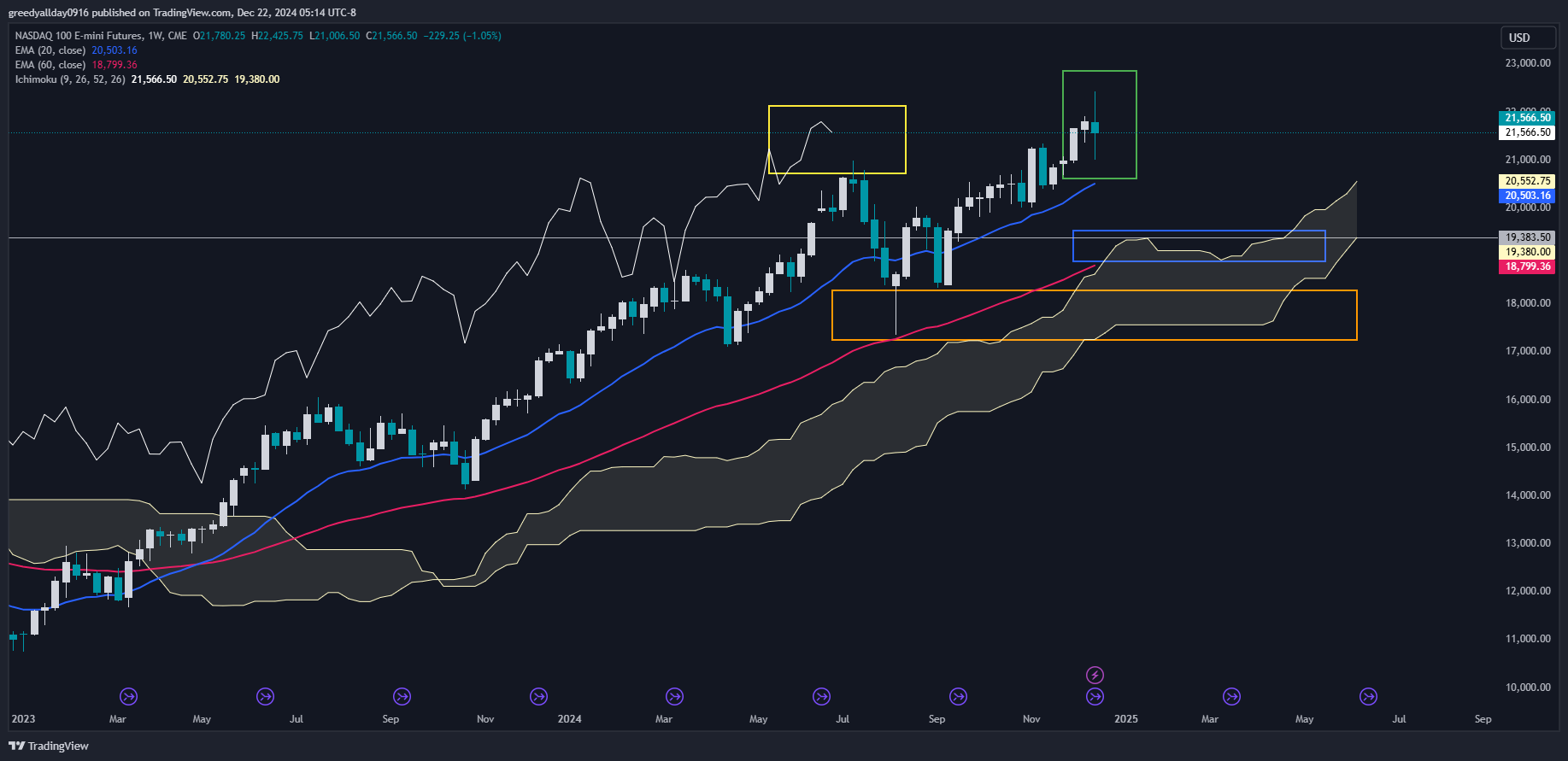Click the white 21,566.50 axis price label

pos(1527,132)
